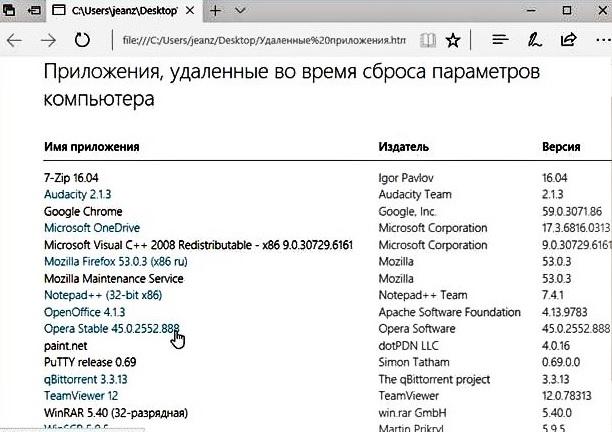The image size is (612, 432).
Task: Open a new tab with plus button
Action: 215,11
